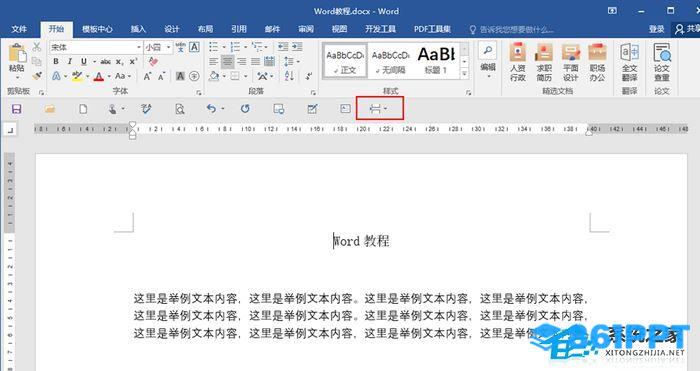Apply character border (boxed A)
Image resolution: width=700 pixels, height=371 pixels.
tap(194, 47)
